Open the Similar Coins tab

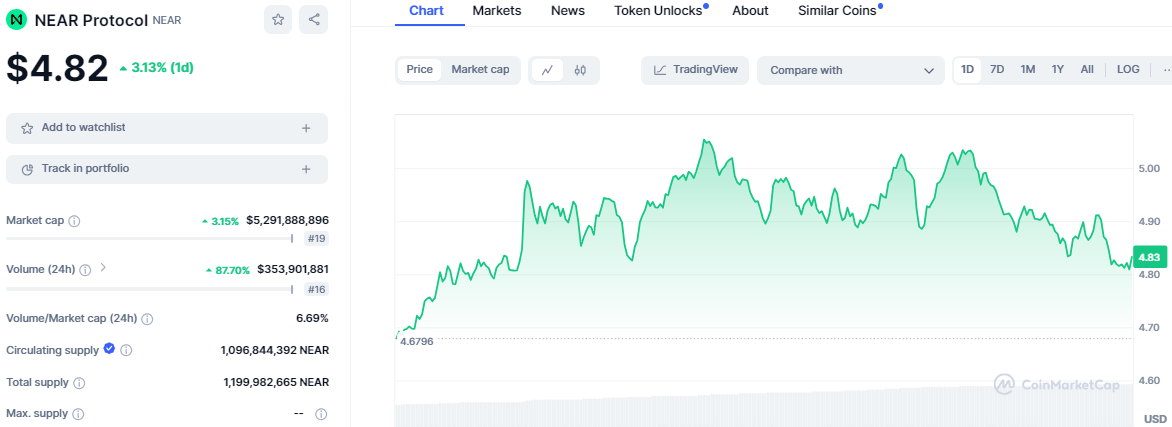tap(837, 10)
